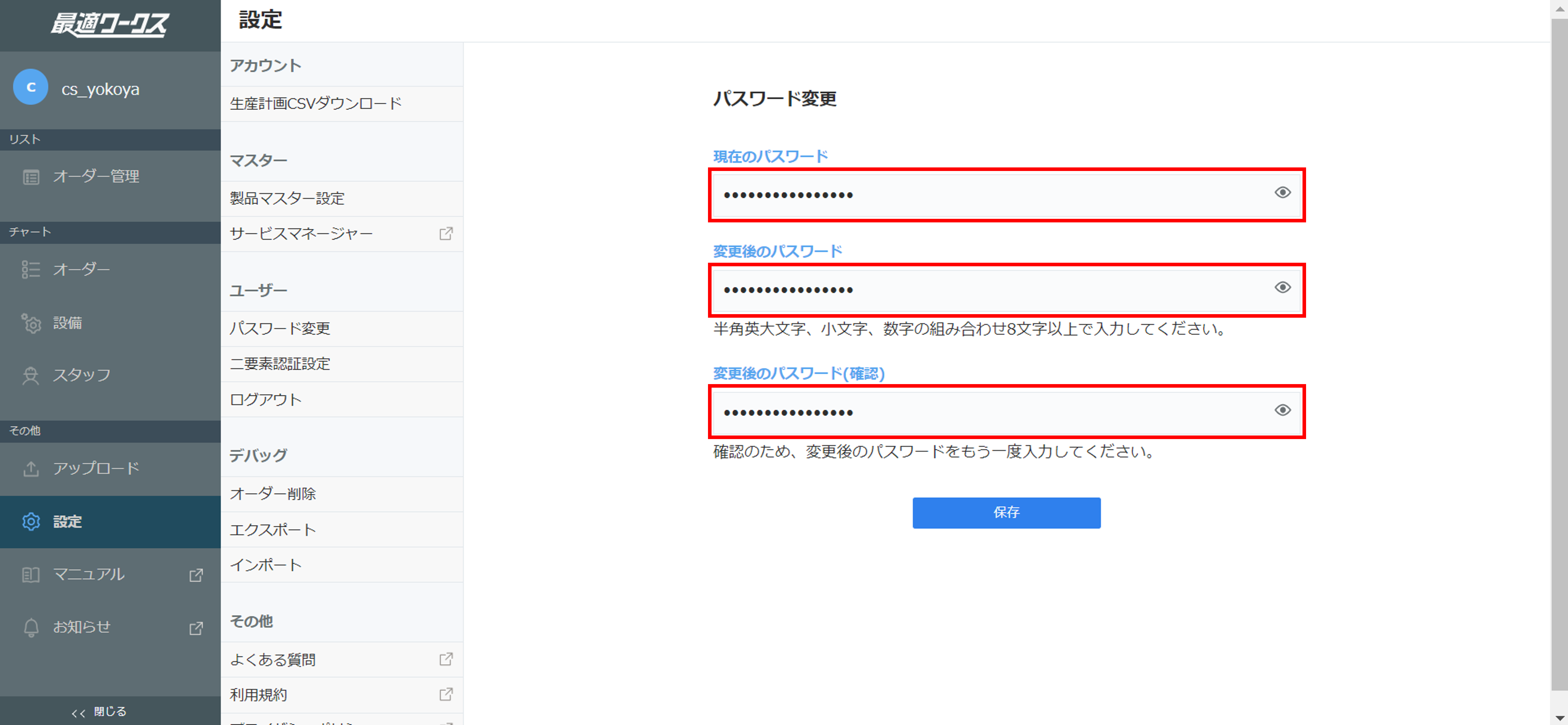Screen dimensions: 1568x725
Task: Open エクスポート under デバッグ
Action: [x=342, y=530]
